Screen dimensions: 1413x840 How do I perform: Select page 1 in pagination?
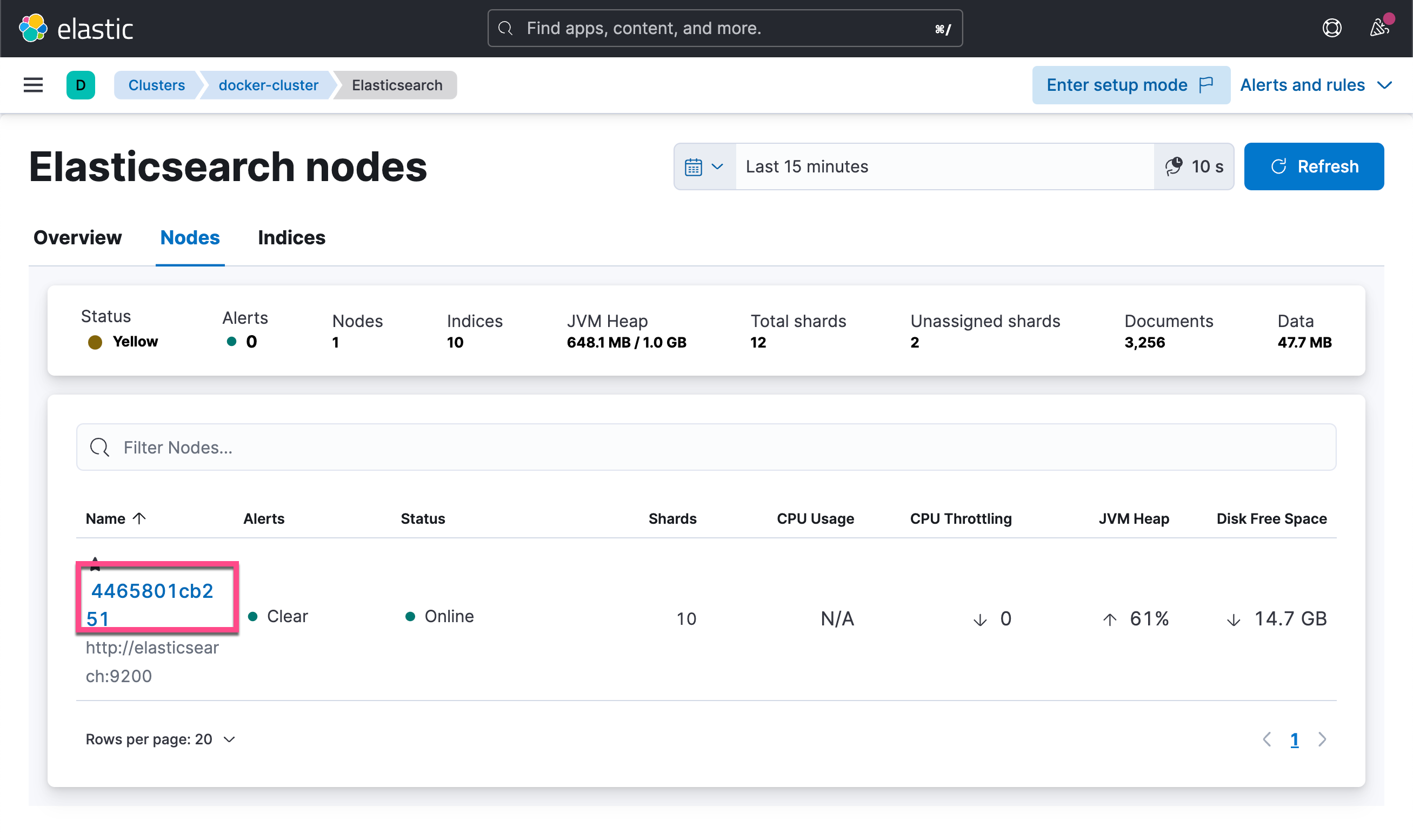(x=1294, y=739)
